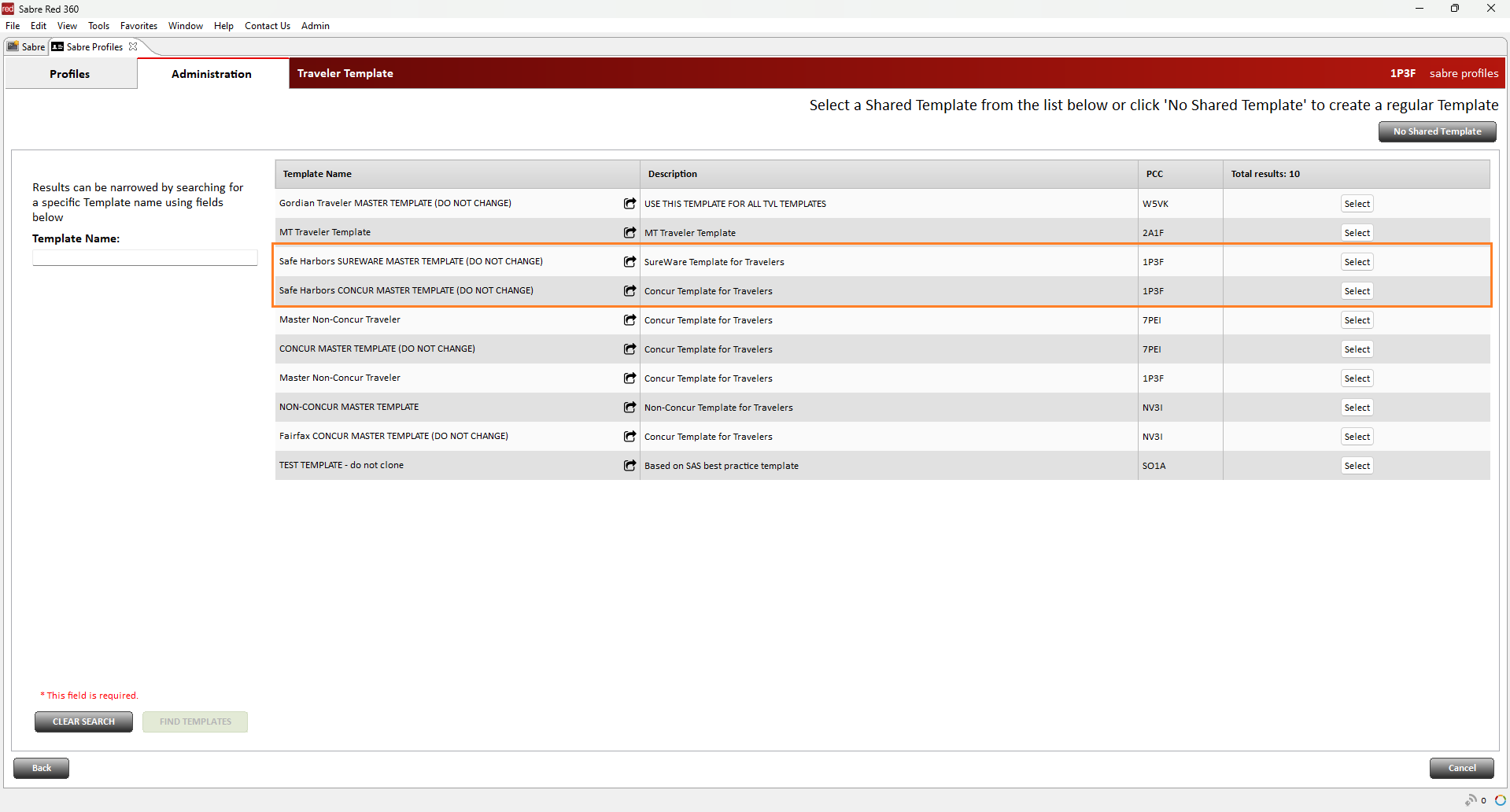1510x812 pixels.
Task: Go to the Profiles tab
Action: pos(70,74)
